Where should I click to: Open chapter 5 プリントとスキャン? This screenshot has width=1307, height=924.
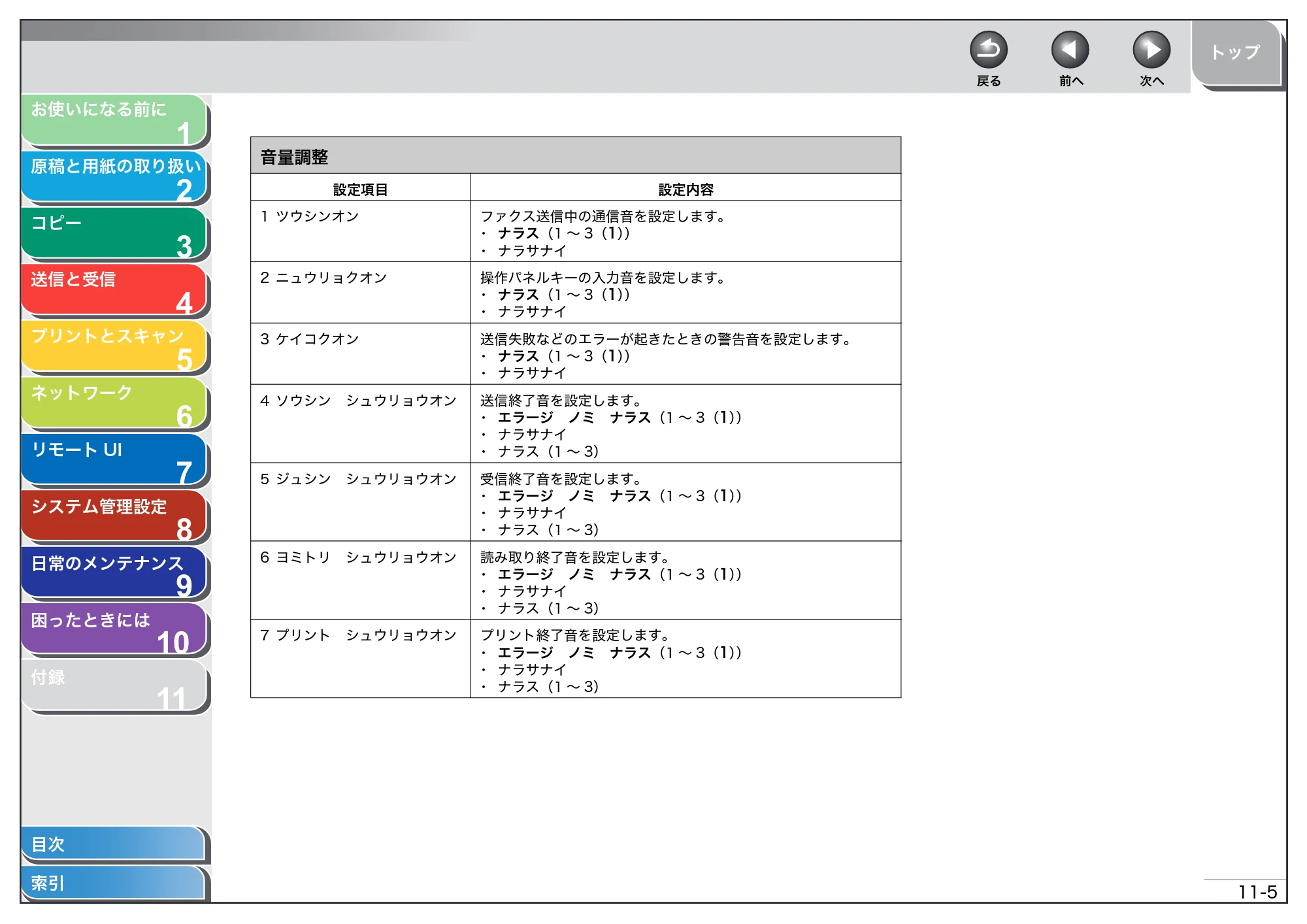pos(114,346)
